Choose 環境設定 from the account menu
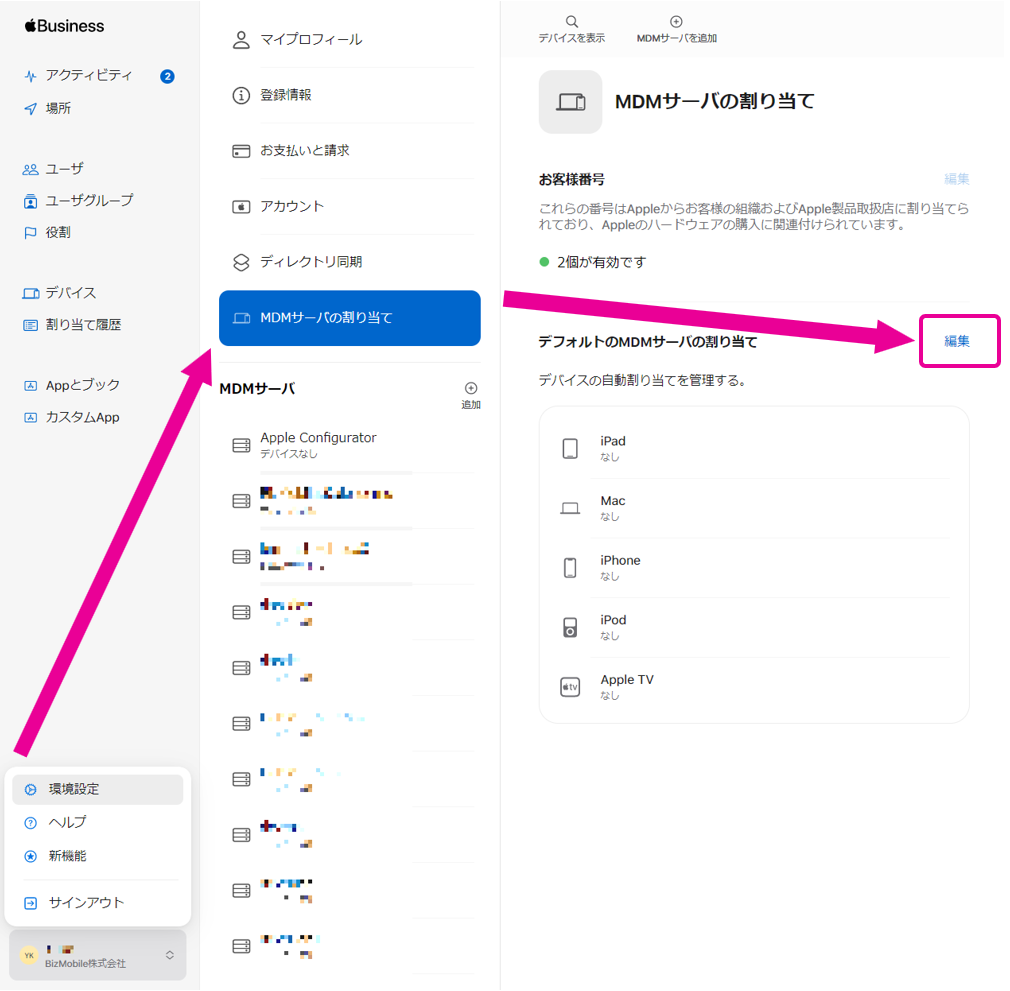 (x=74, y=789)
